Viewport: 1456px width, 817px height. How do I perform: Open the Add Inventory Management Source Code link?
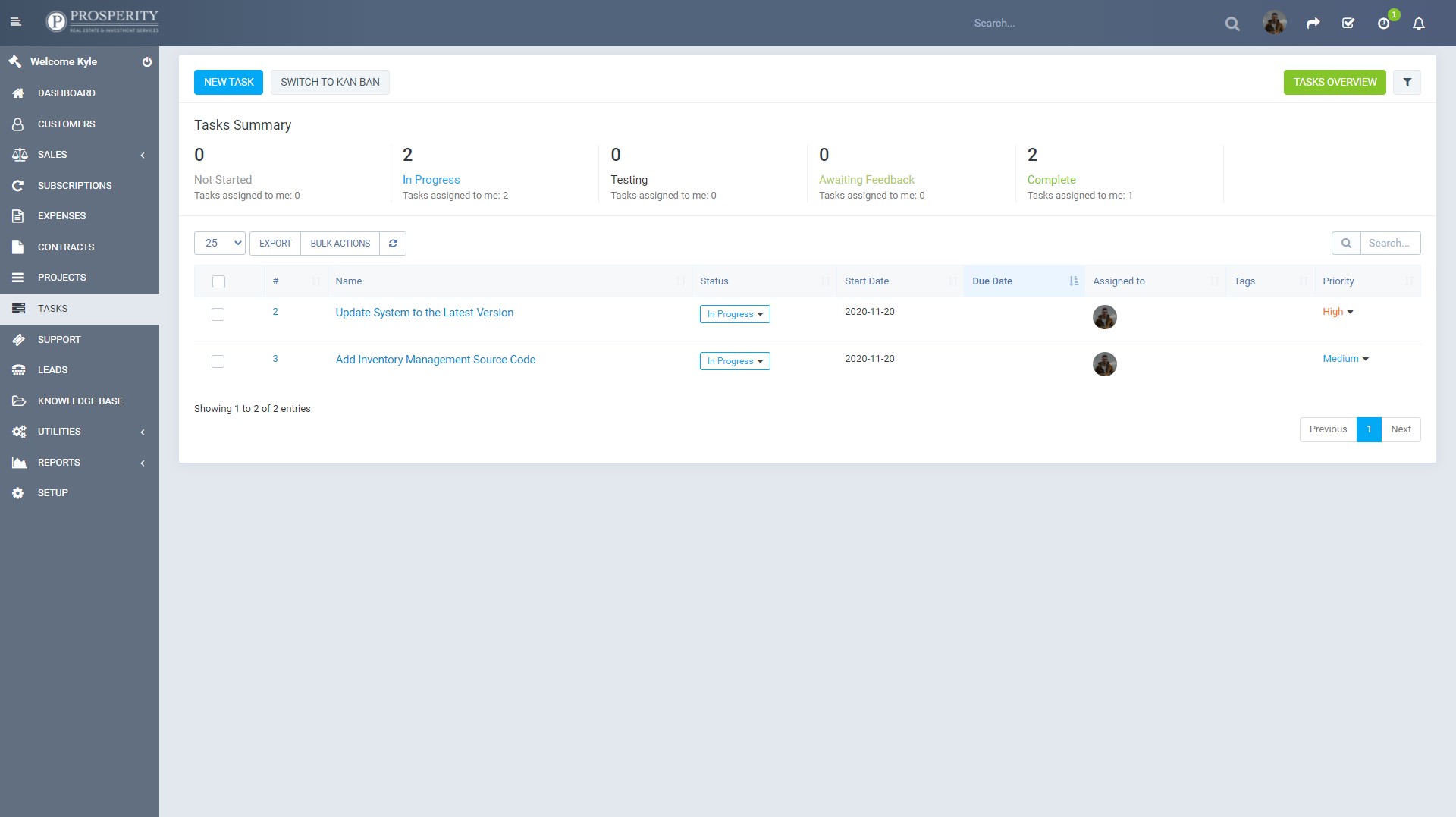point(435,360)
